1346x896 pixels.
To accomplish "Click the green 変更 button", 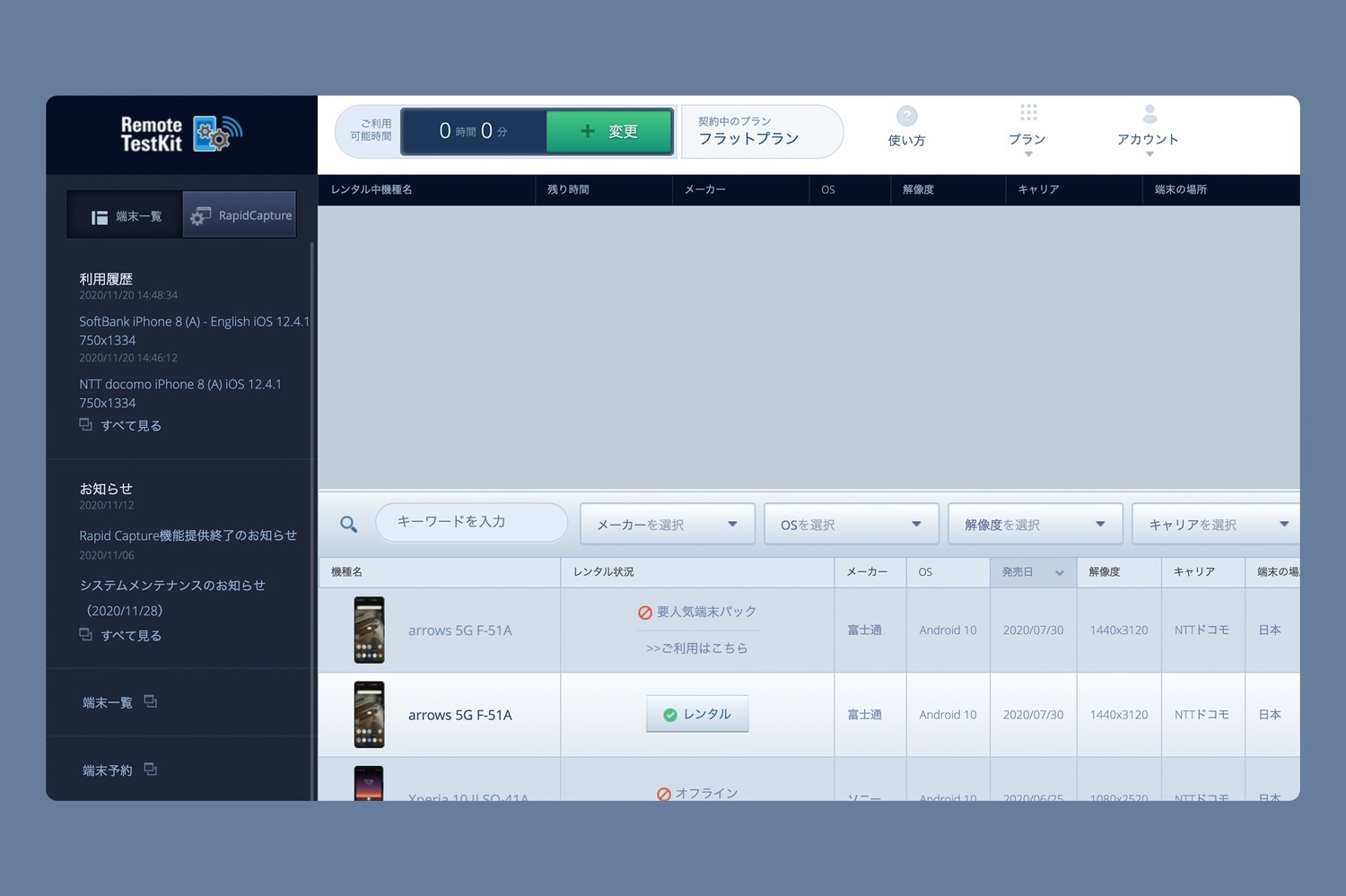I will [x=609, y=131].
